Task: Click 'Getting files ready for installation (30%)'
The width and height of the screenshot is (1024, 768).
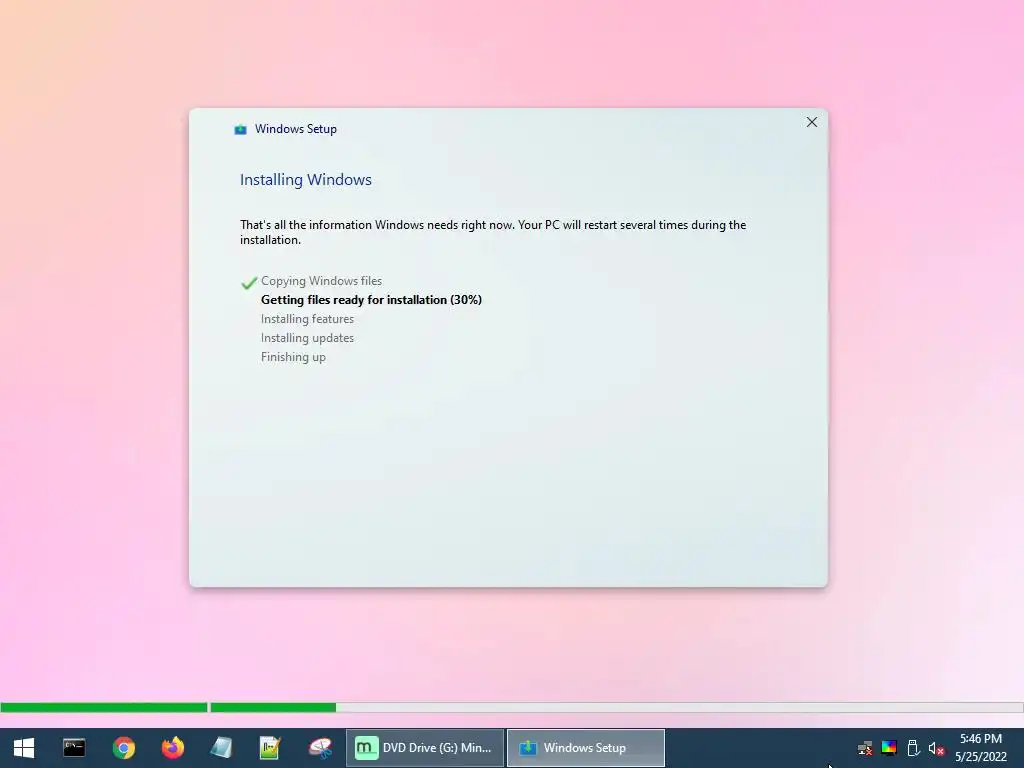Action: click(372, 300)
